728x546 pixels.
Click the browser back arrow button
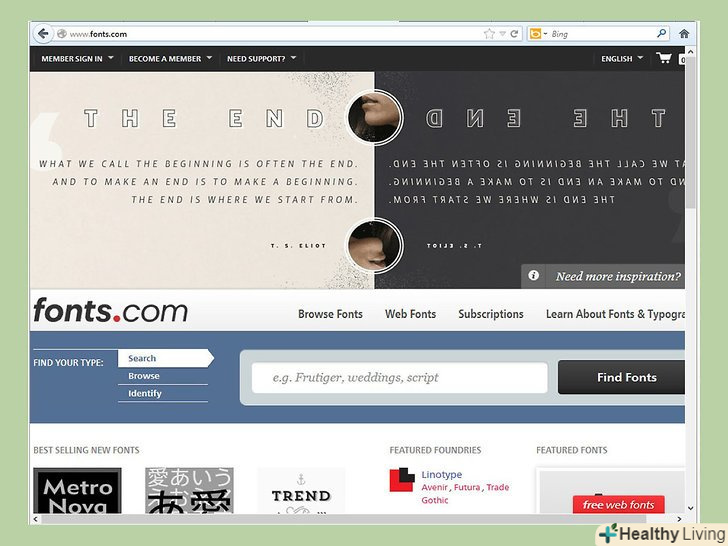(43, 34)
